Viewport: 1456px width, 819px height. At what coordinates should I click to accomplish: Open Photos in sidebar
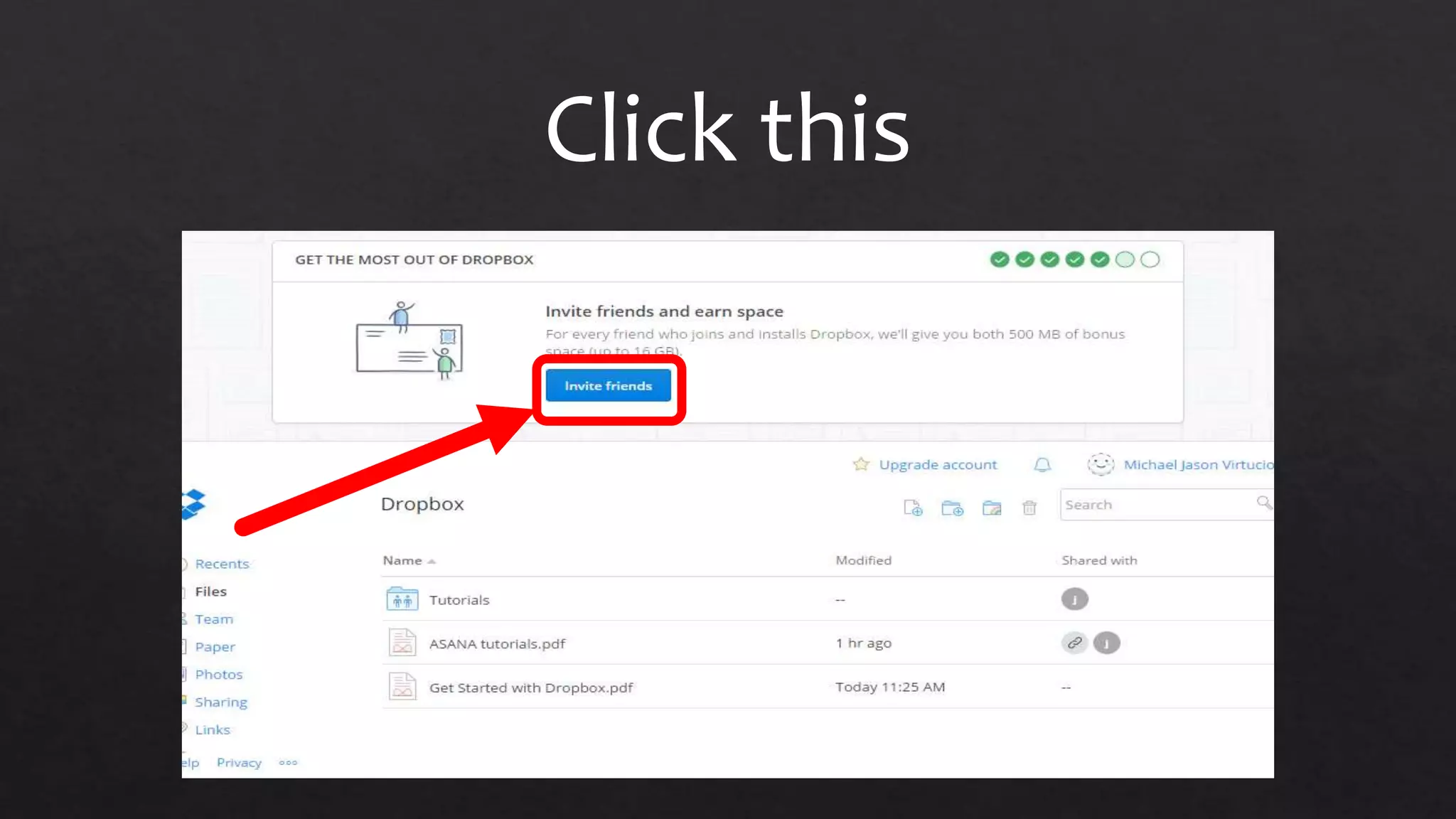219,675
